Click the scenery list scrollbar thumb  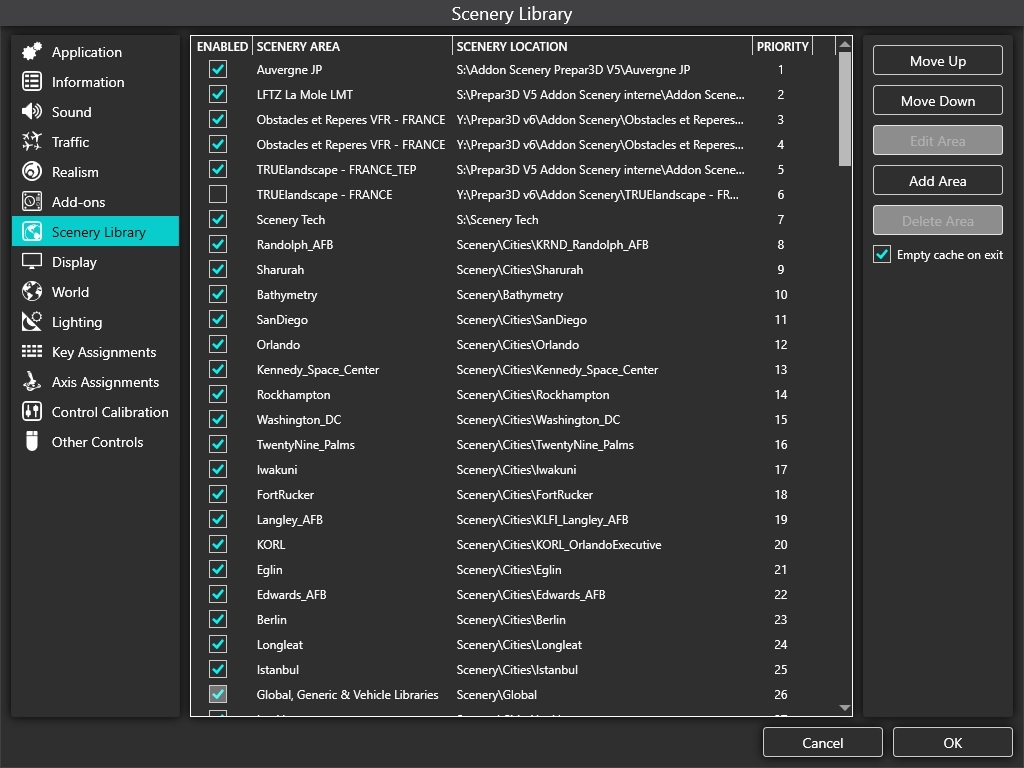coord(844,109)
